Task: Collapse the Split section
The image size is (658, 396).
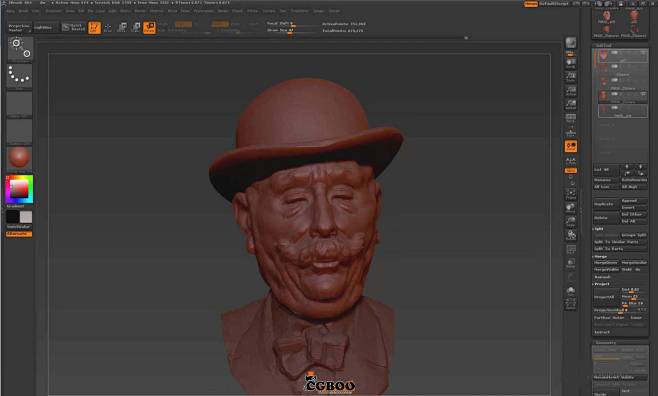Action: (x=598, y=229)
